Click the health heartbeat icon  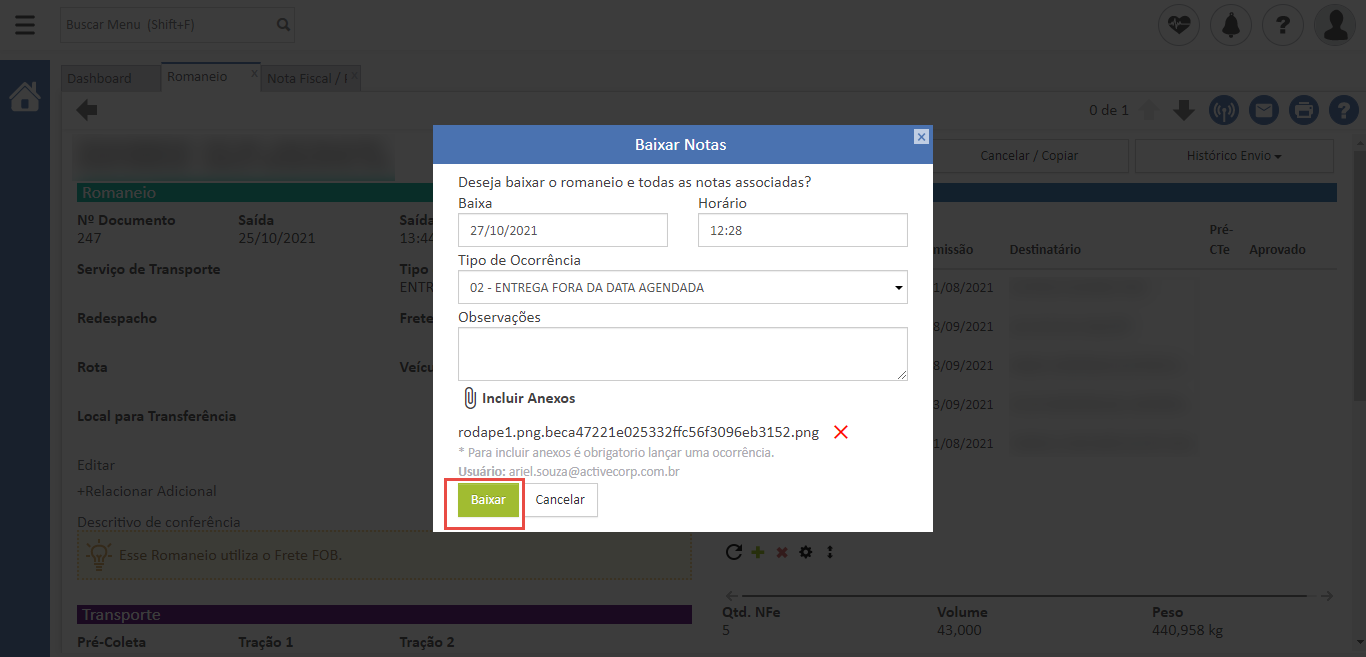[1178, 24]
